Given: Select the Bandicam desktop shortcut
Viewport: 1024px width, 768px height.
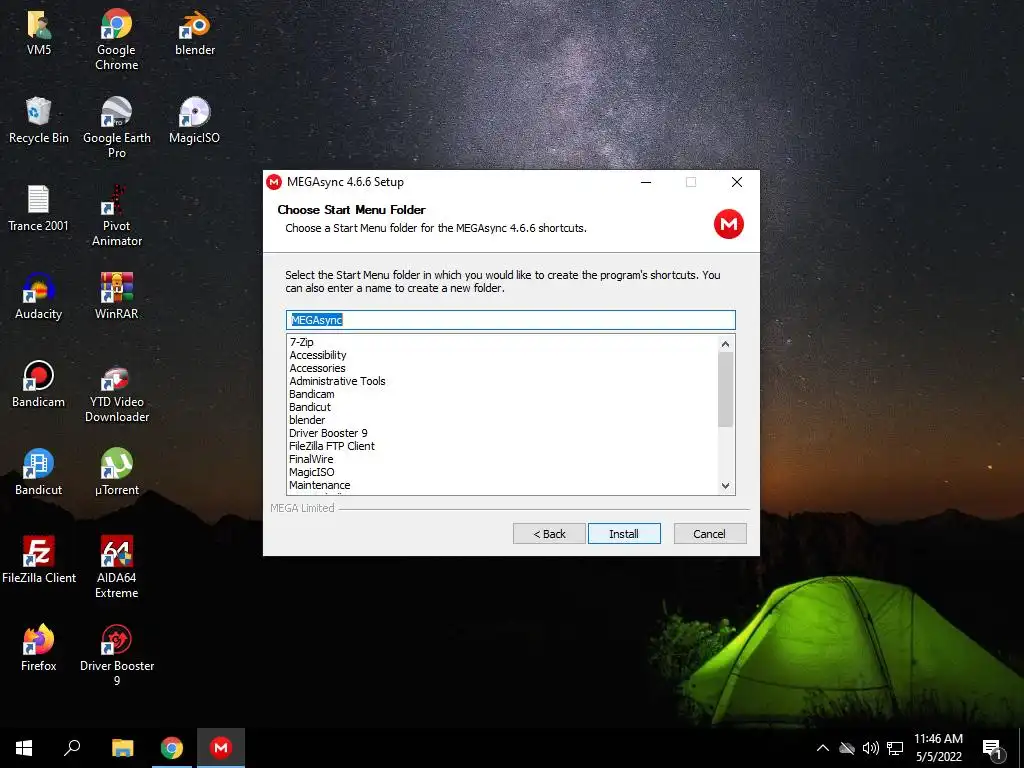Looking at the screenshot, I should (39, 385).
